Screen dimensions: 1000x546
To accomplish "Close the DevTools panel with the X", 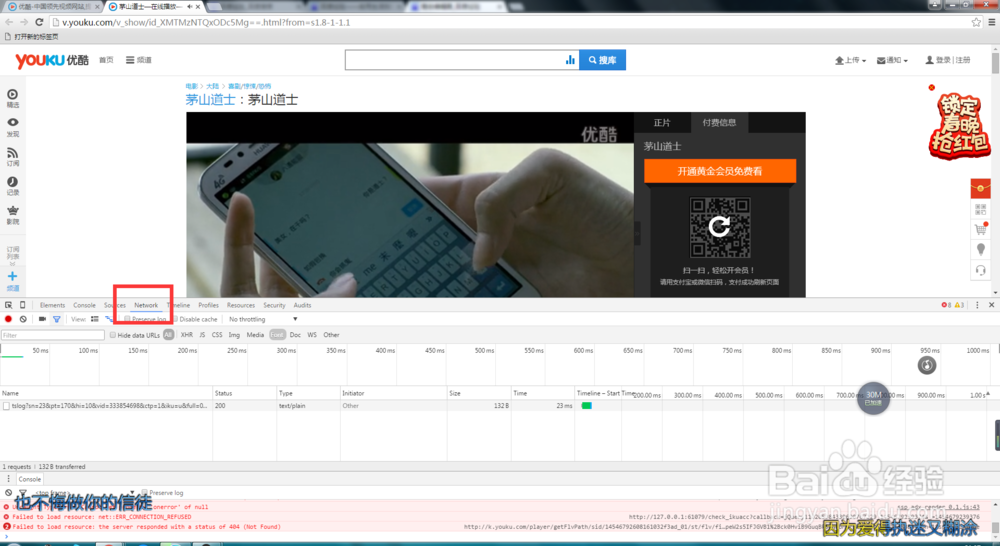I will pos(992,306).
